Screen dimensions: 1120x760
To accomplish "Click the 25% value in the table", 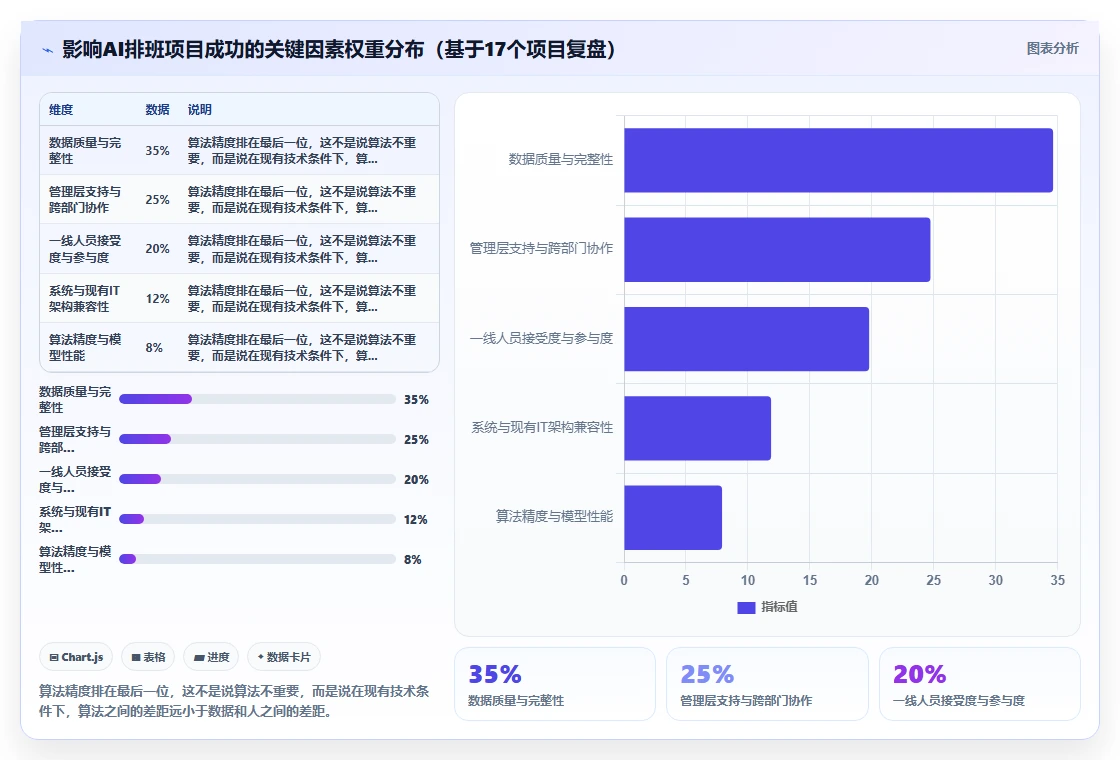I will [x=157, y=199].
